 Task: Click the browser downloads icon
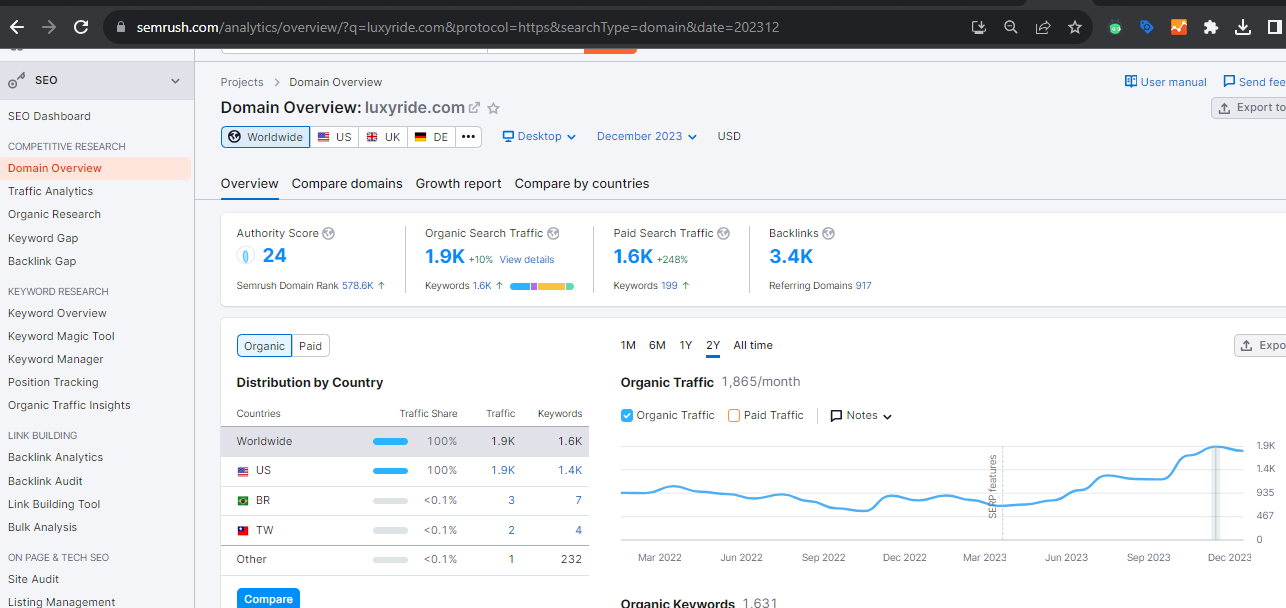tap(1243, 27)
